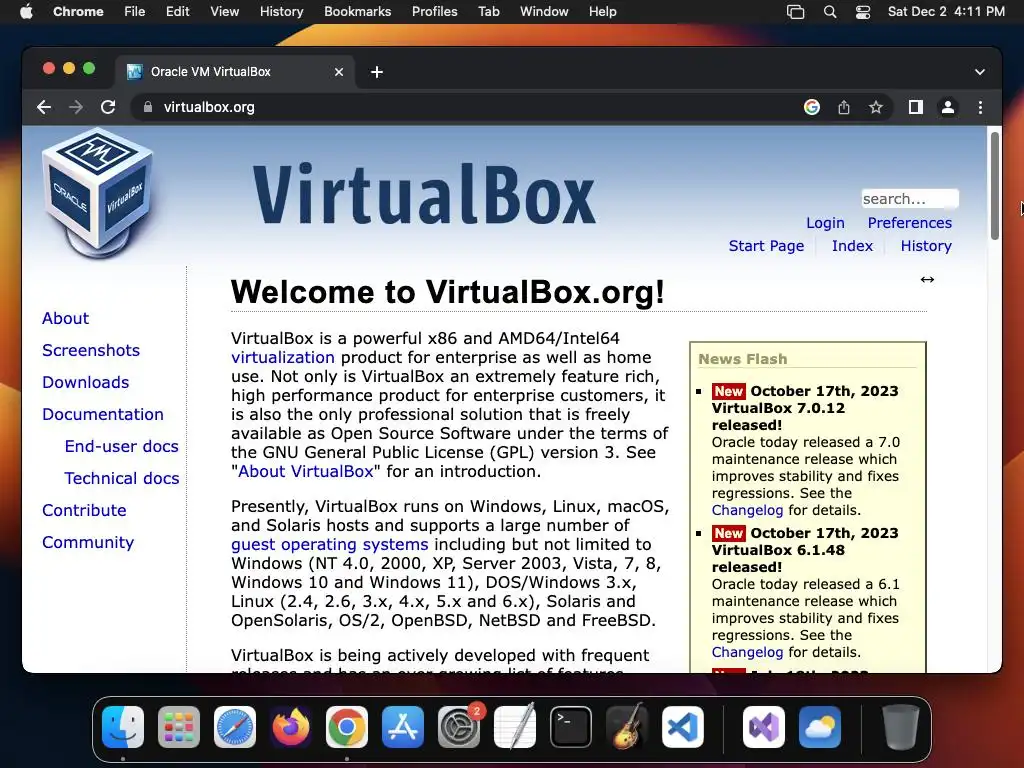The width and height of the screenshot is (1024, 768).
Task: Open Spotlight search in menu bar
Action: tap(829, 12)
